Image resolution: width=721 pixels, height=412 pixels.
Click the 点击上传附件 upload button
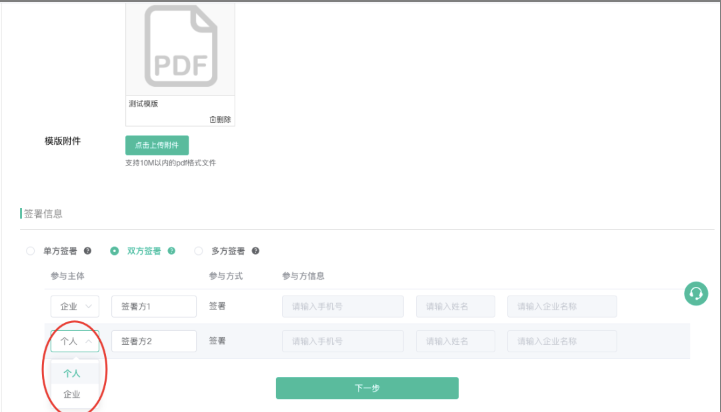[x=156, y=145]
